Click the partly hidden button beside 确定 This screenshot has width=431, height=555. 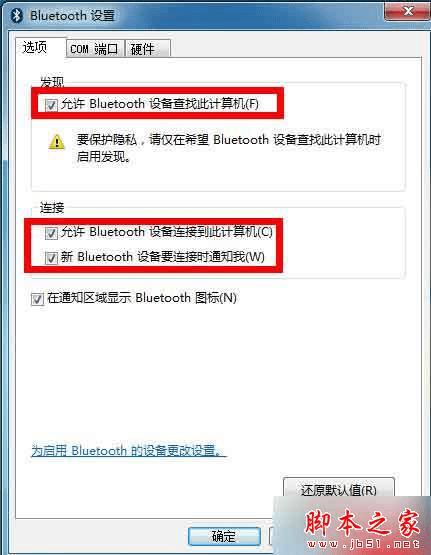[272, 536]
